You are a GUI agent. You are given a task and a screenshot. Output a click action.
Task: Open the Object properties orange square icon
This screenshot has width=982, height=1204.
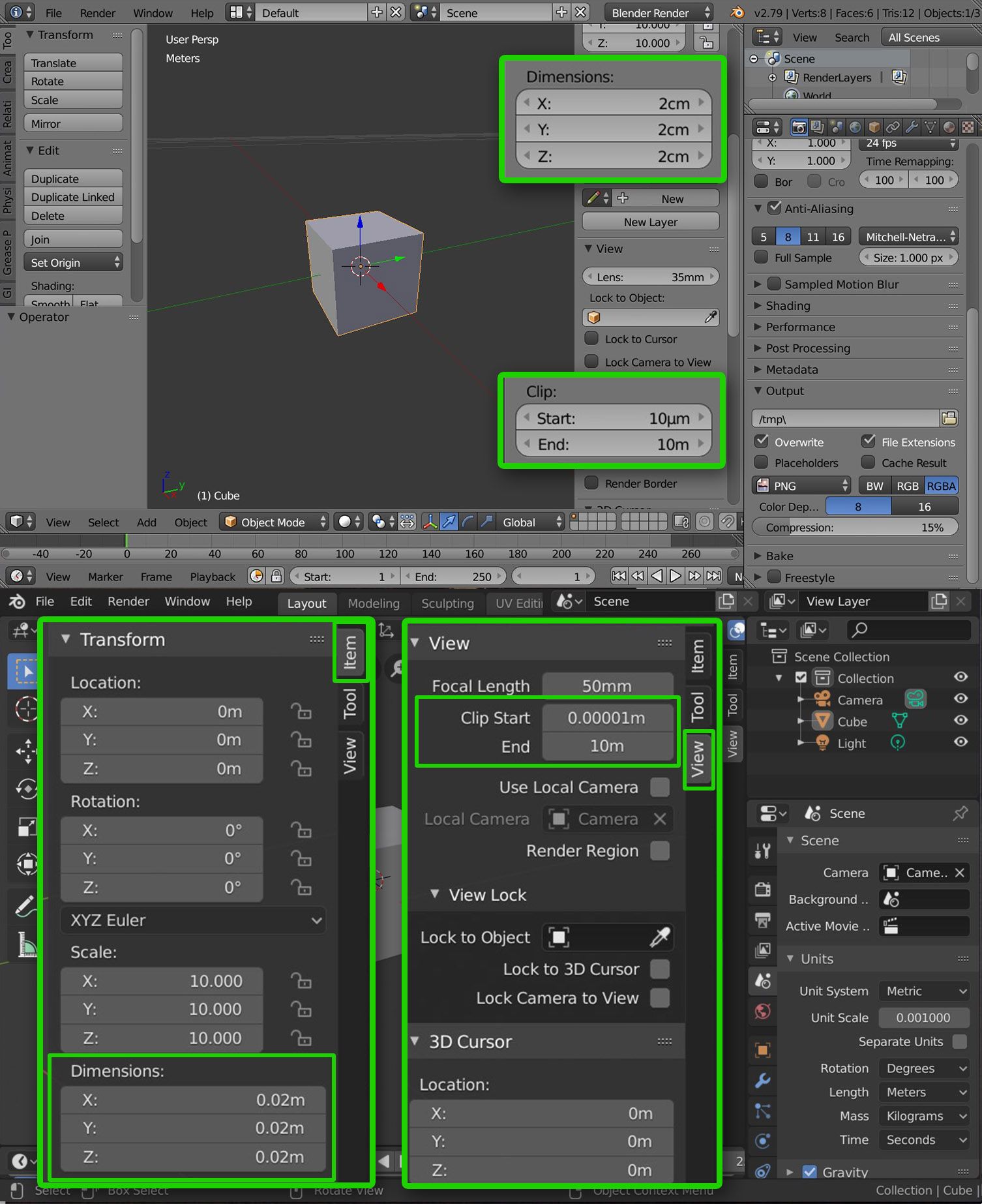(x=762, y=1051)
